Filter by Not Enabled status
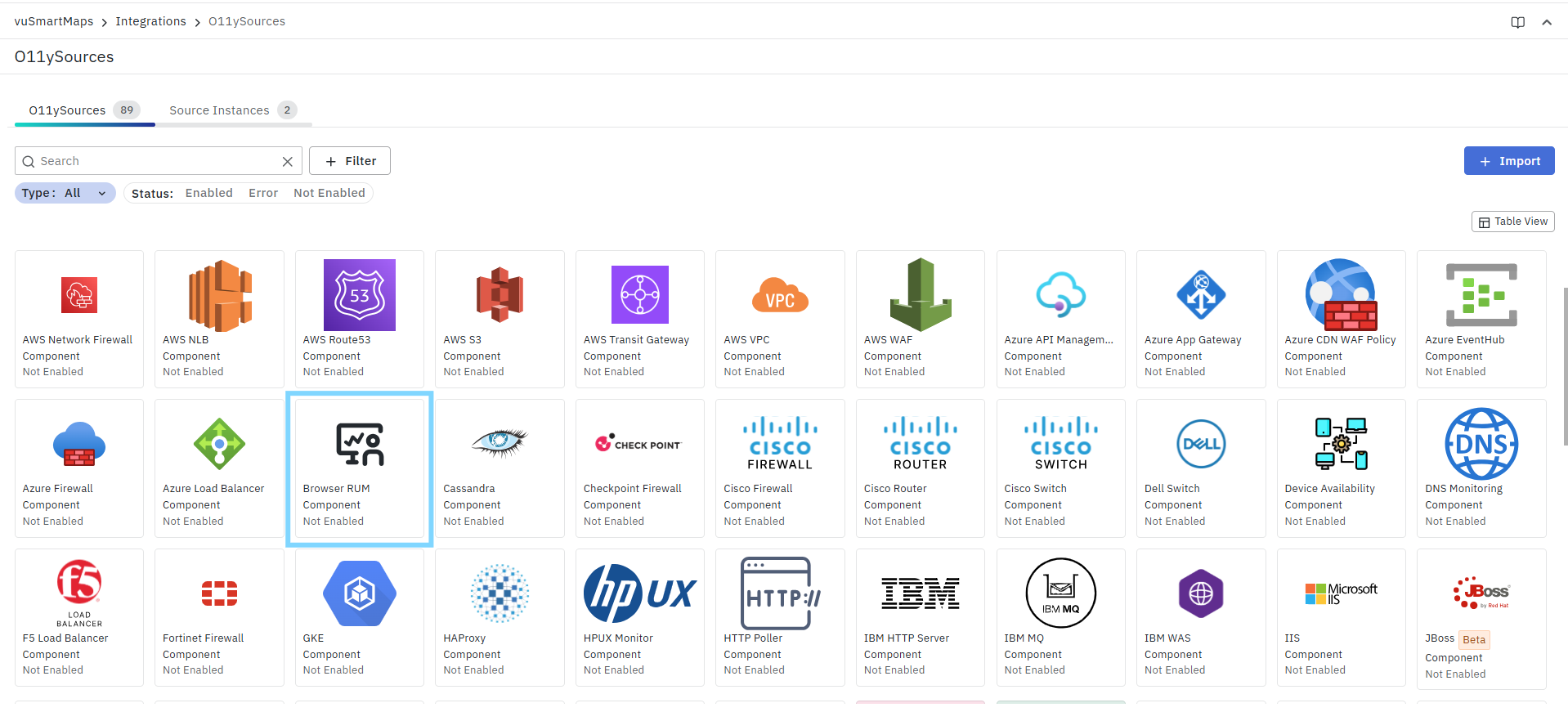The image size is (1568, 712). tap(329, 193)
